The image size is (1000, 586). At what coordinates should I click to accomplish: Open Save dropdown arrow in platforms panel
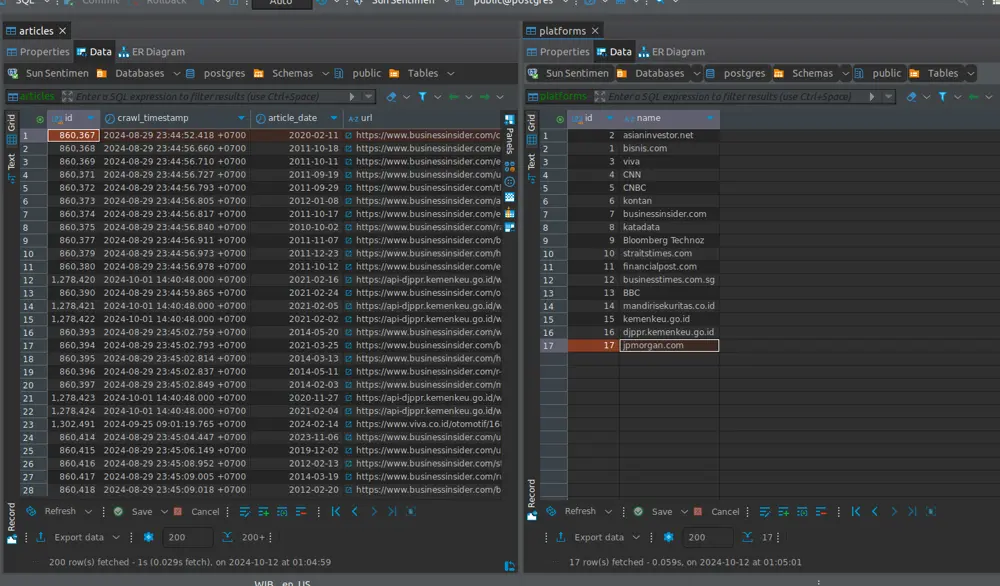684,511
